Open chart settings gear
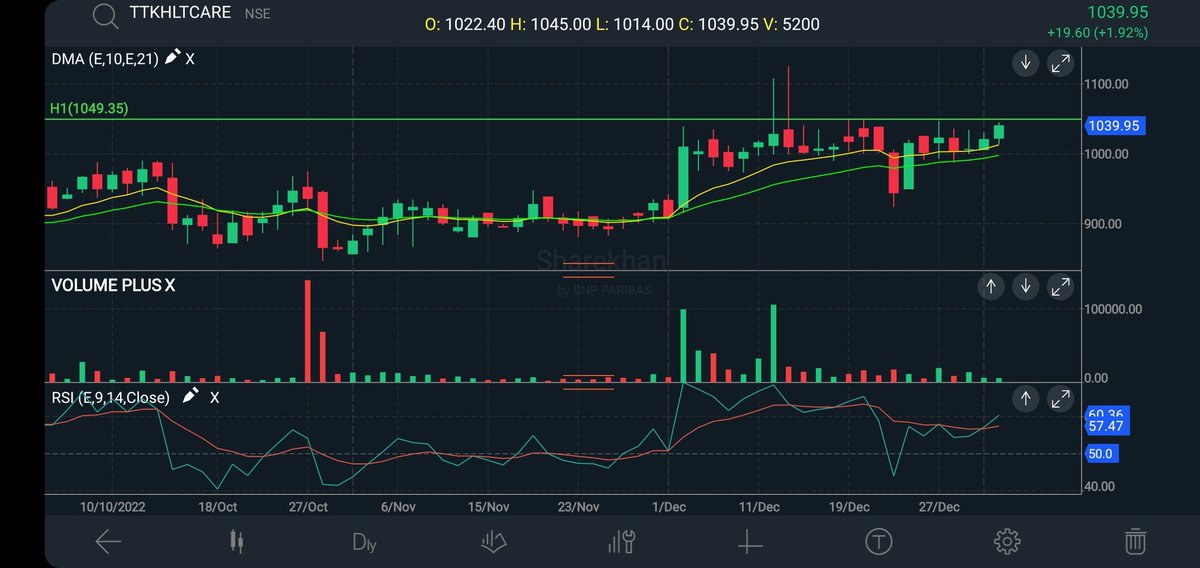The height and width of the screenshot is (568, 1200). [x=1007, y=542]
